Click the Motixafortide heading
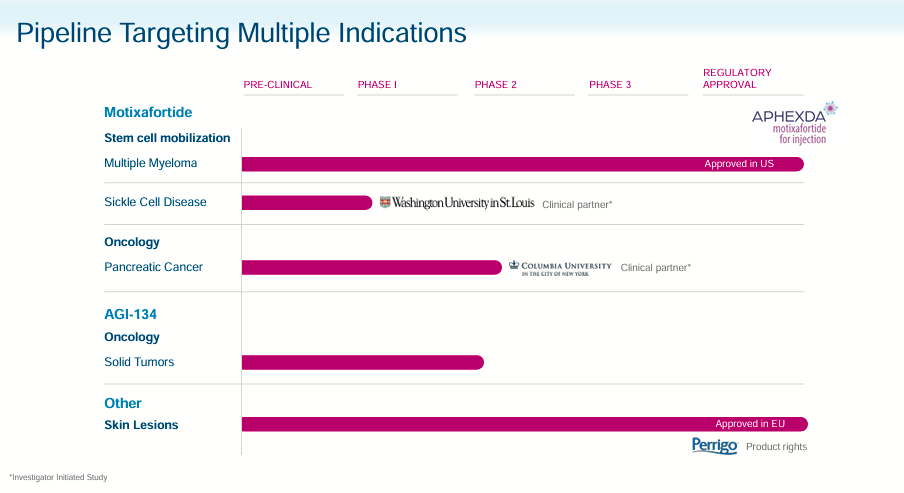 point(148,113)
